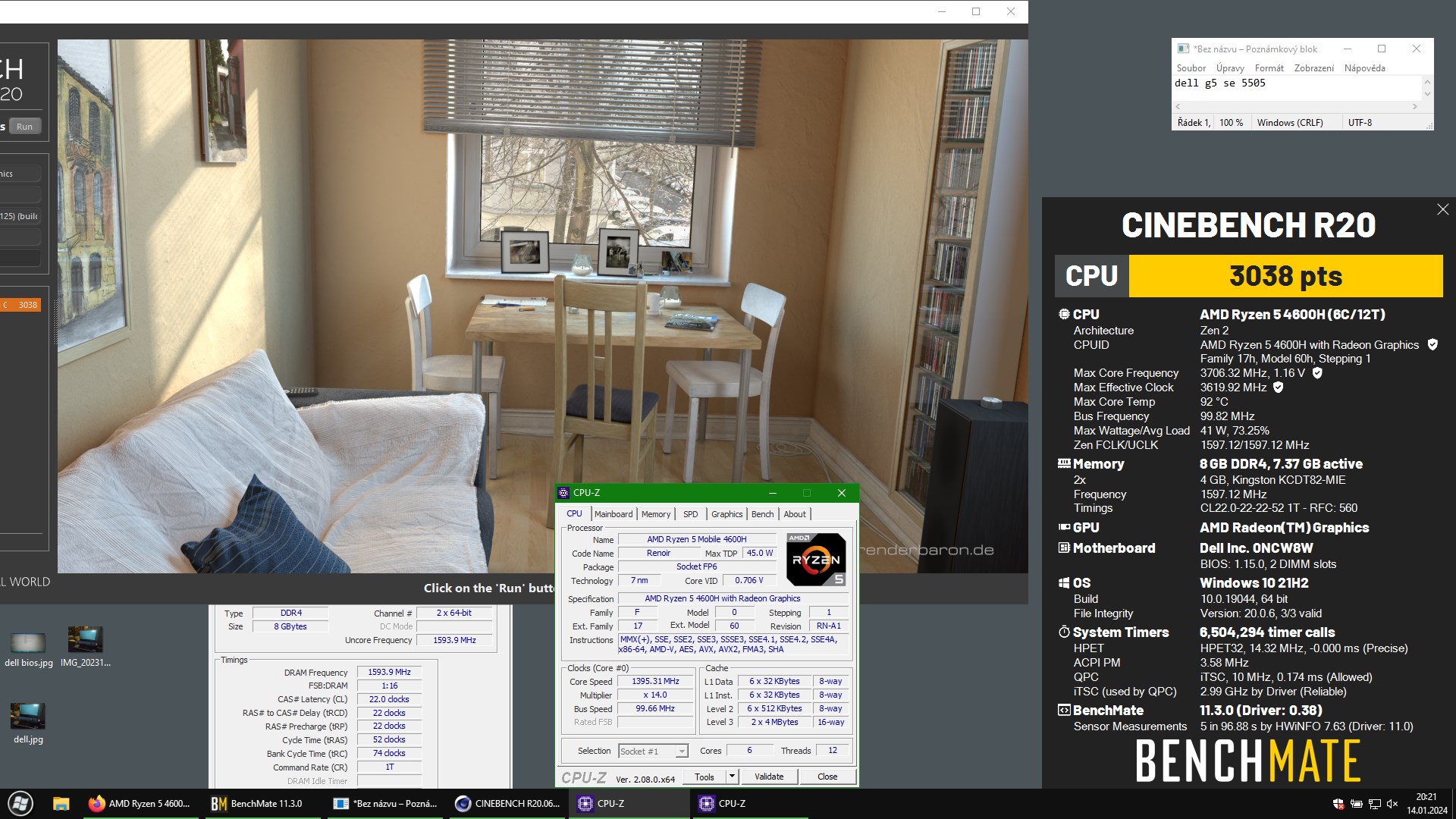The height and width of the screenshot is (819, 1456).
Task: Click the shield next to Max Effective Clock
Action: point(1278,388)
